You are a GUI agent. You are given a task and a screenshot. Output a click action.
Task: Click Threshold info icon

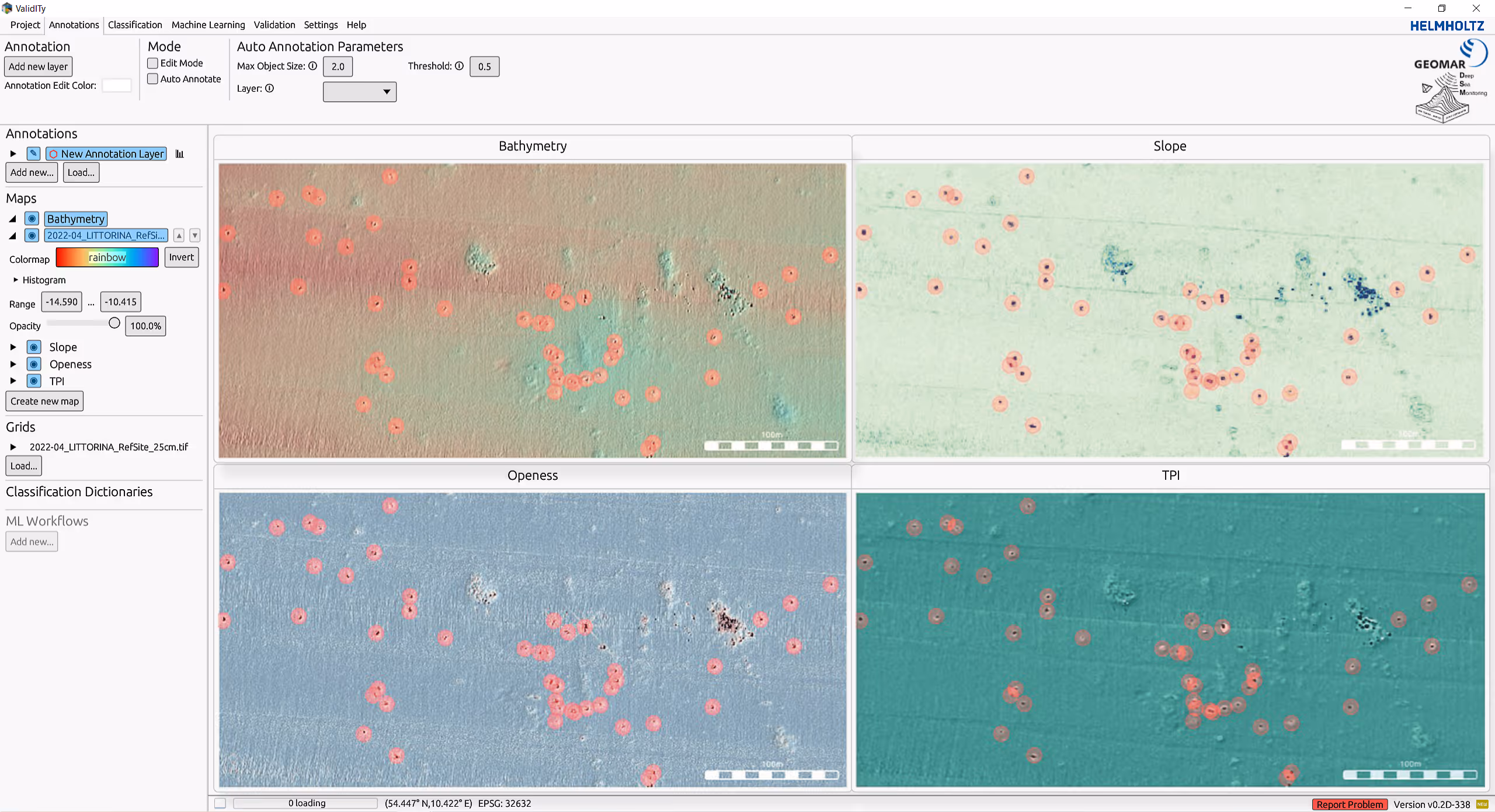tap(459, 66)
